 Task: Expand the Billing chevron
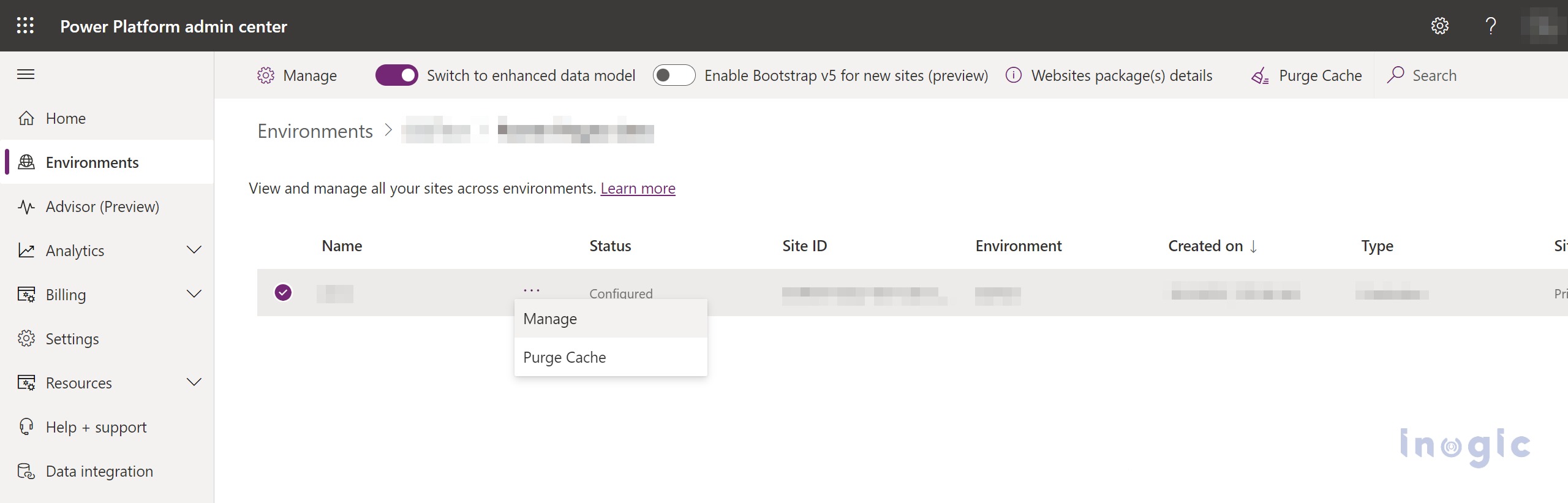194,294
